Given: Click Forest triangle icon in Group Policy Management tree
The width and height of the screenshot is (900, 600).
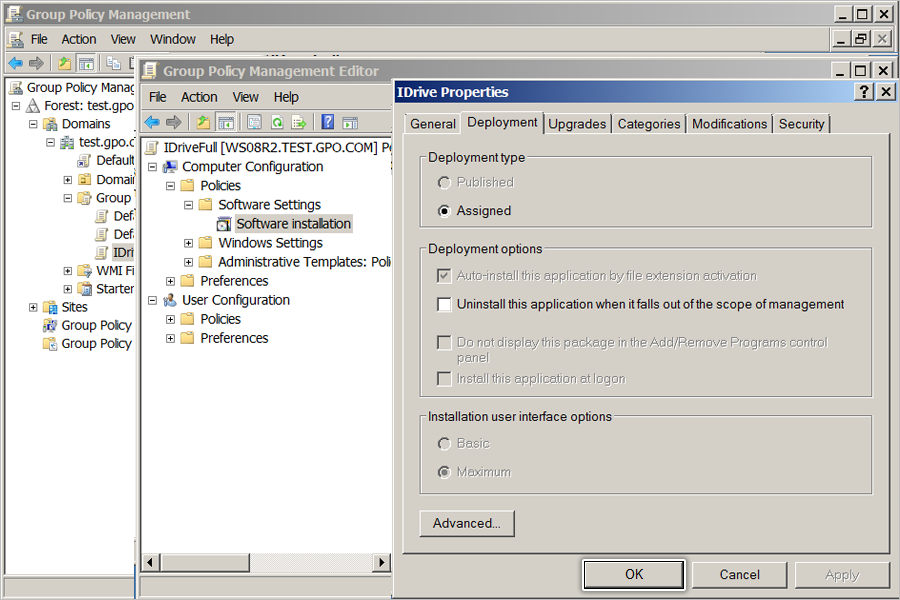Looking at the screenshot, I should click(33, 106).
